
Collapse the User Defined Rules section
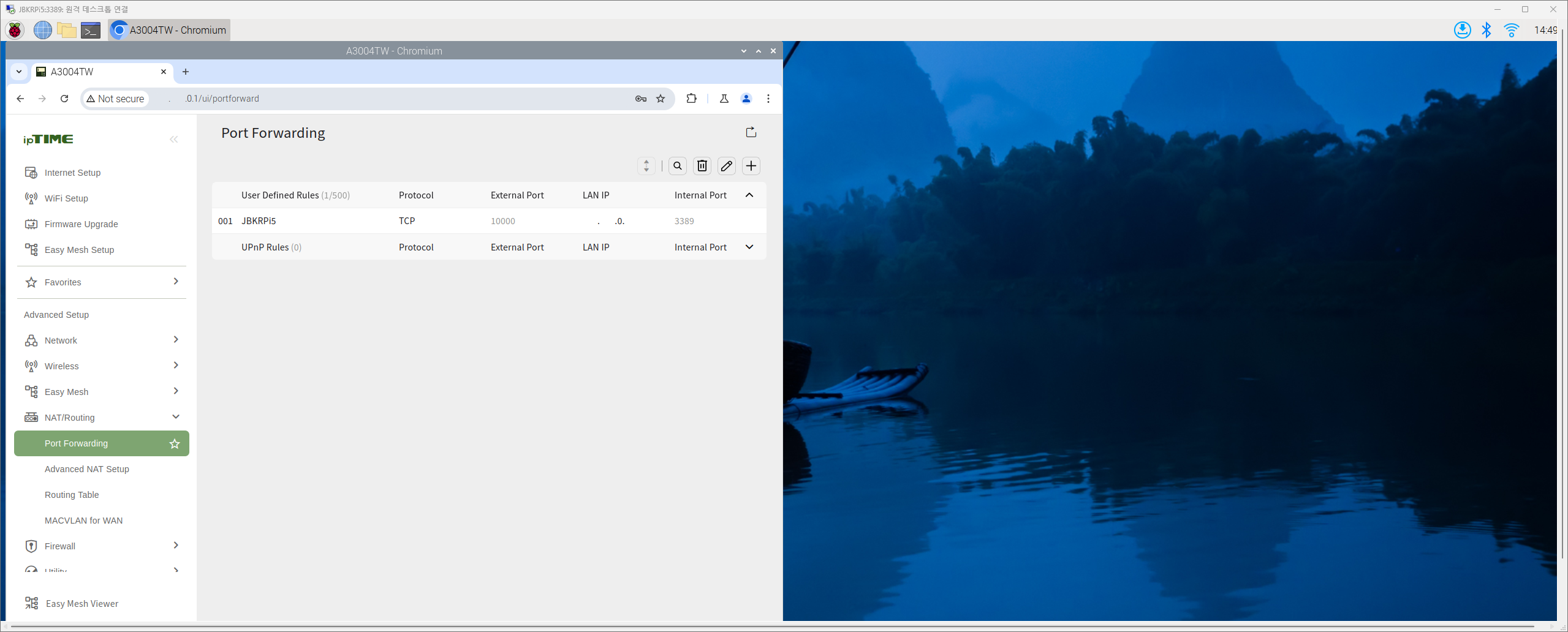749,195
